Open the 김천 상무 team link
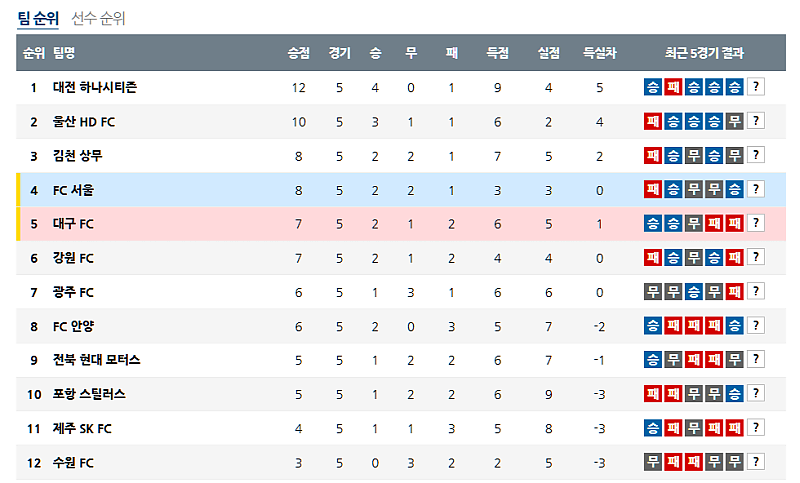The width and height of the screenshot is (800, 483). [x=78, y=155]
